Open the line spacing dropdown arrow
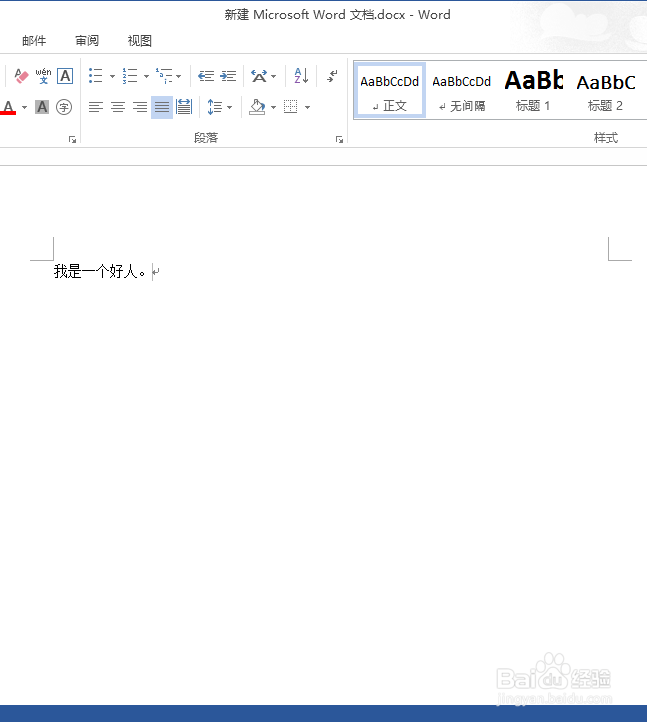The width and height of the screenshot is (647, 722). click(x=229, y=108)
